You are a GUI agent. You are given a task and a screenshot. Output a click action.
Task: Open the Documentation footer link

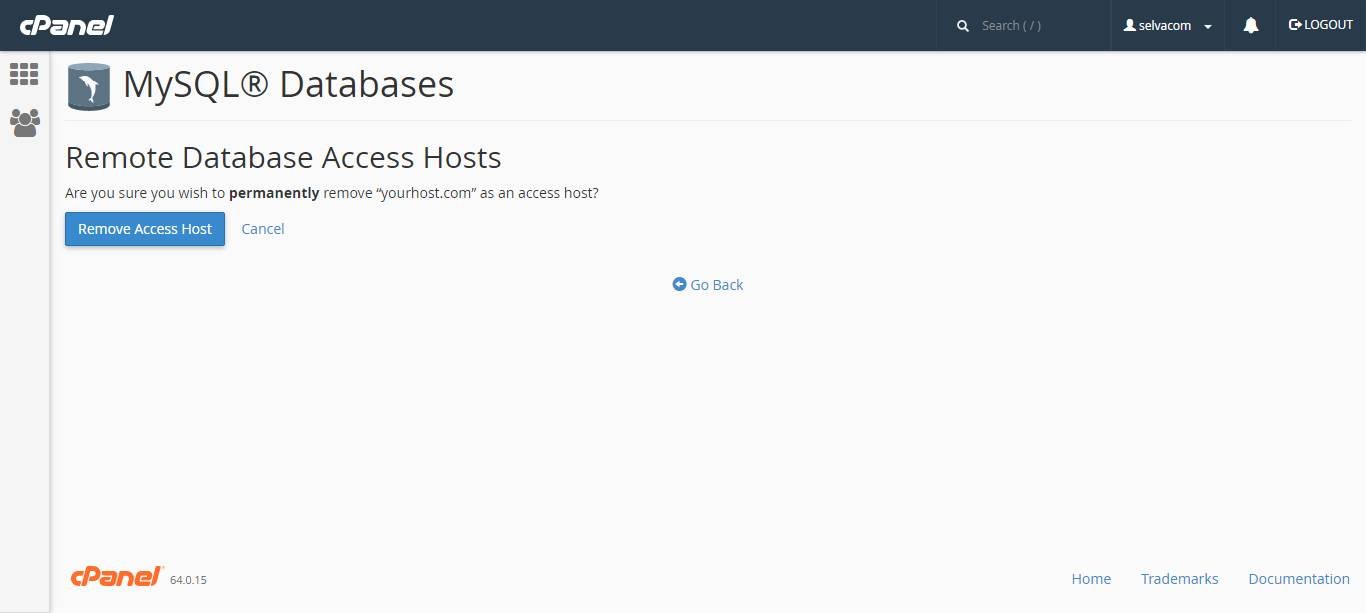coord(1298,579)
